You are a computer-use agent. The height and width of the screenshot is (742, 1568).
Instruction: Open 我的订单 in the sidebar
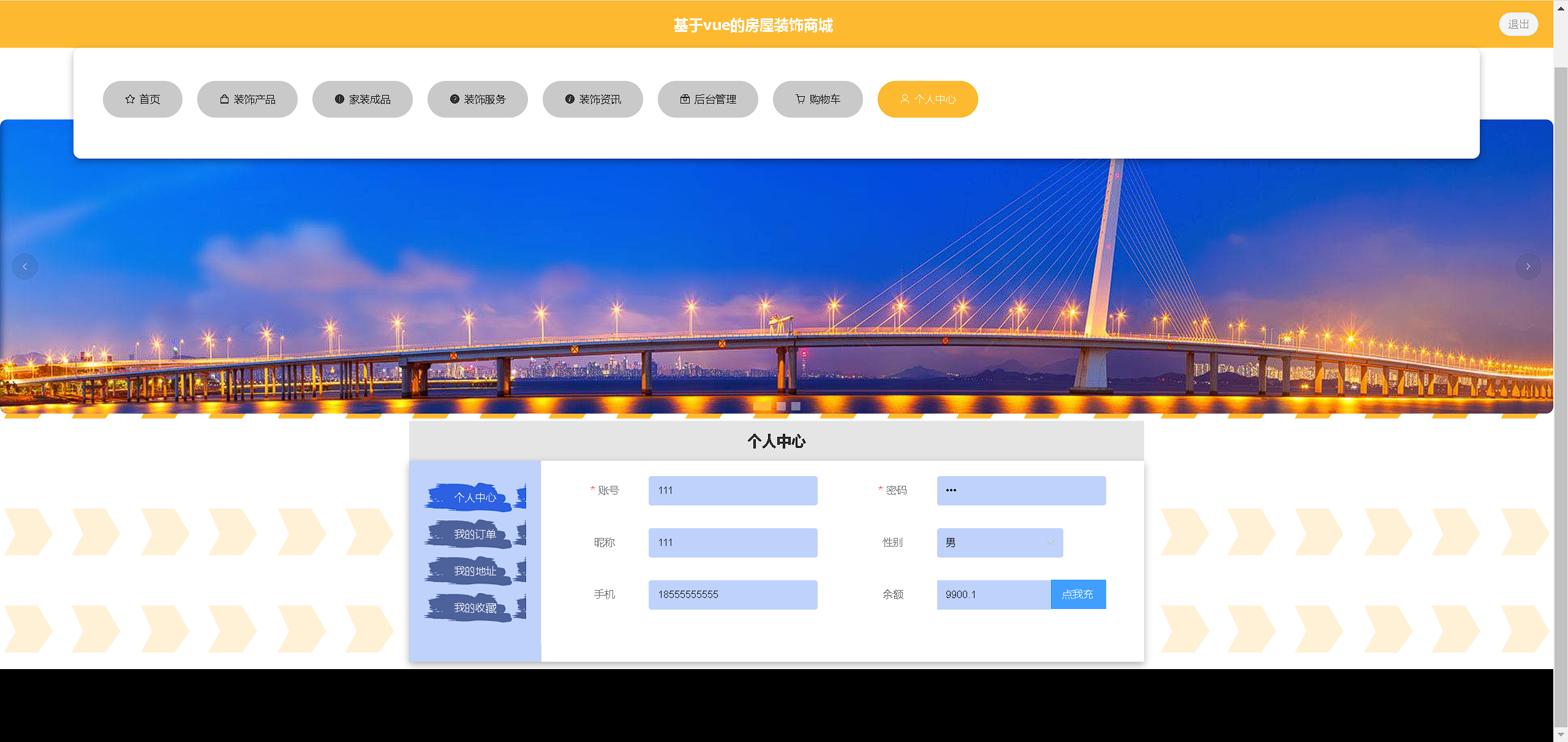[475, 534]
